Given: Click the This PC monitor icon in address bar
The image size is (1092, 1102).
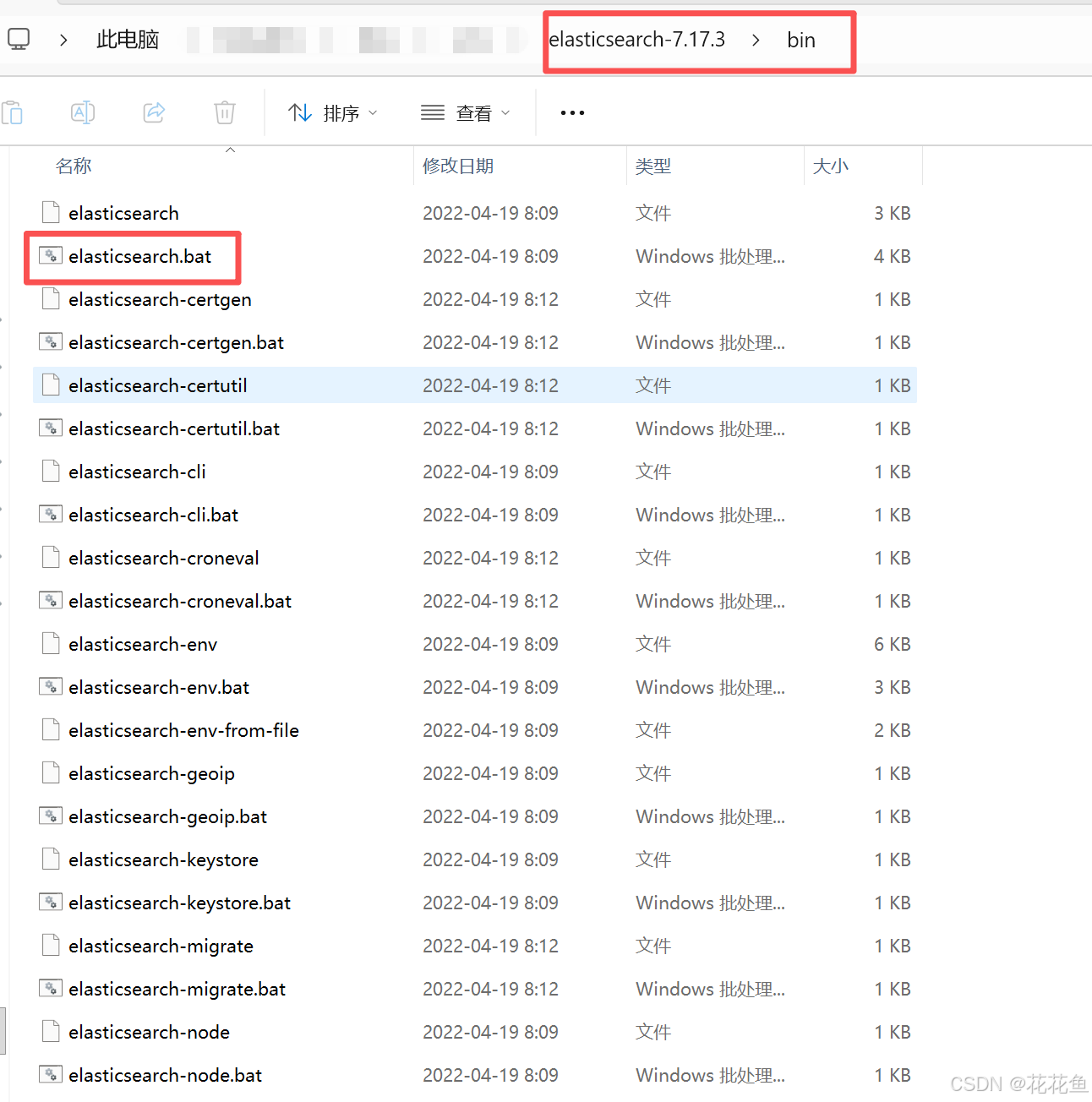Looking at the screenshot, I should 18,39.
